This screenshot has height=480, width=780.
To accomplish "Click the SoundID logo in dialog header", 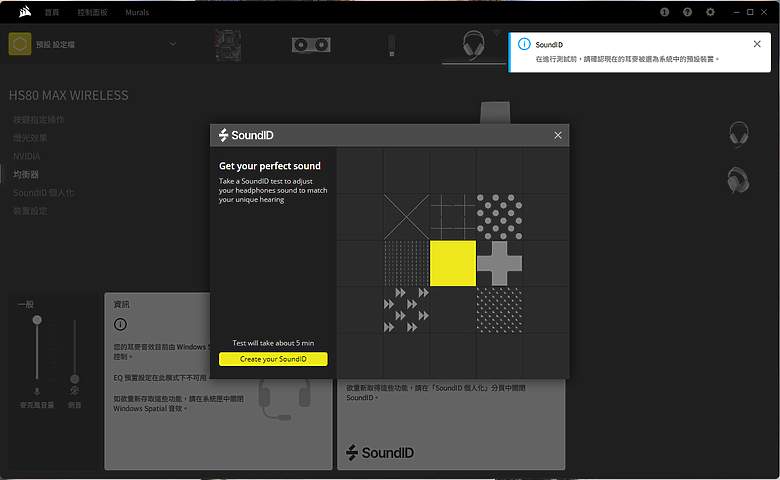I will 246,135.
